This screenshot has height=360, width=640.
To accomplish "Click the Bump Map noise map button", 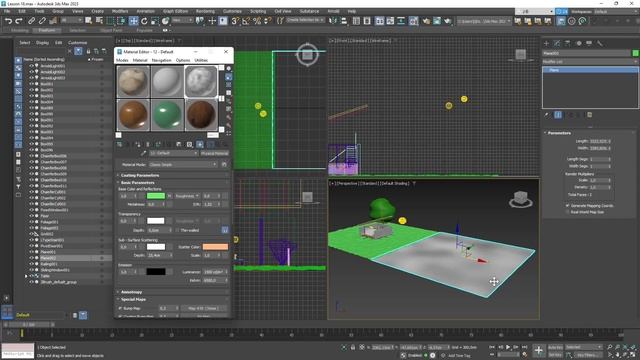I will point(204,309).
